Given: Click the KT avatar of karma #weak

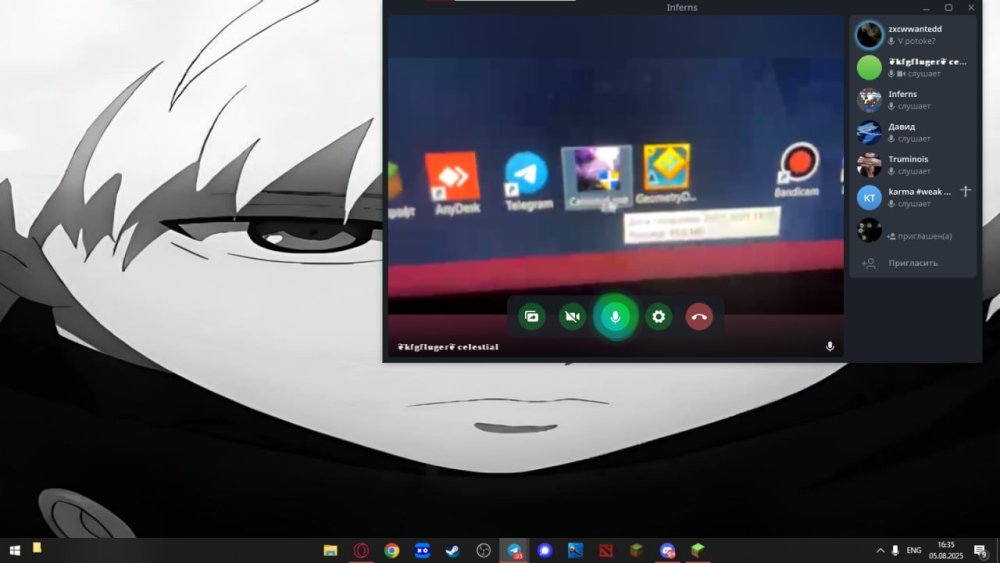Looking at the screenshot, I should coord(869,198).
